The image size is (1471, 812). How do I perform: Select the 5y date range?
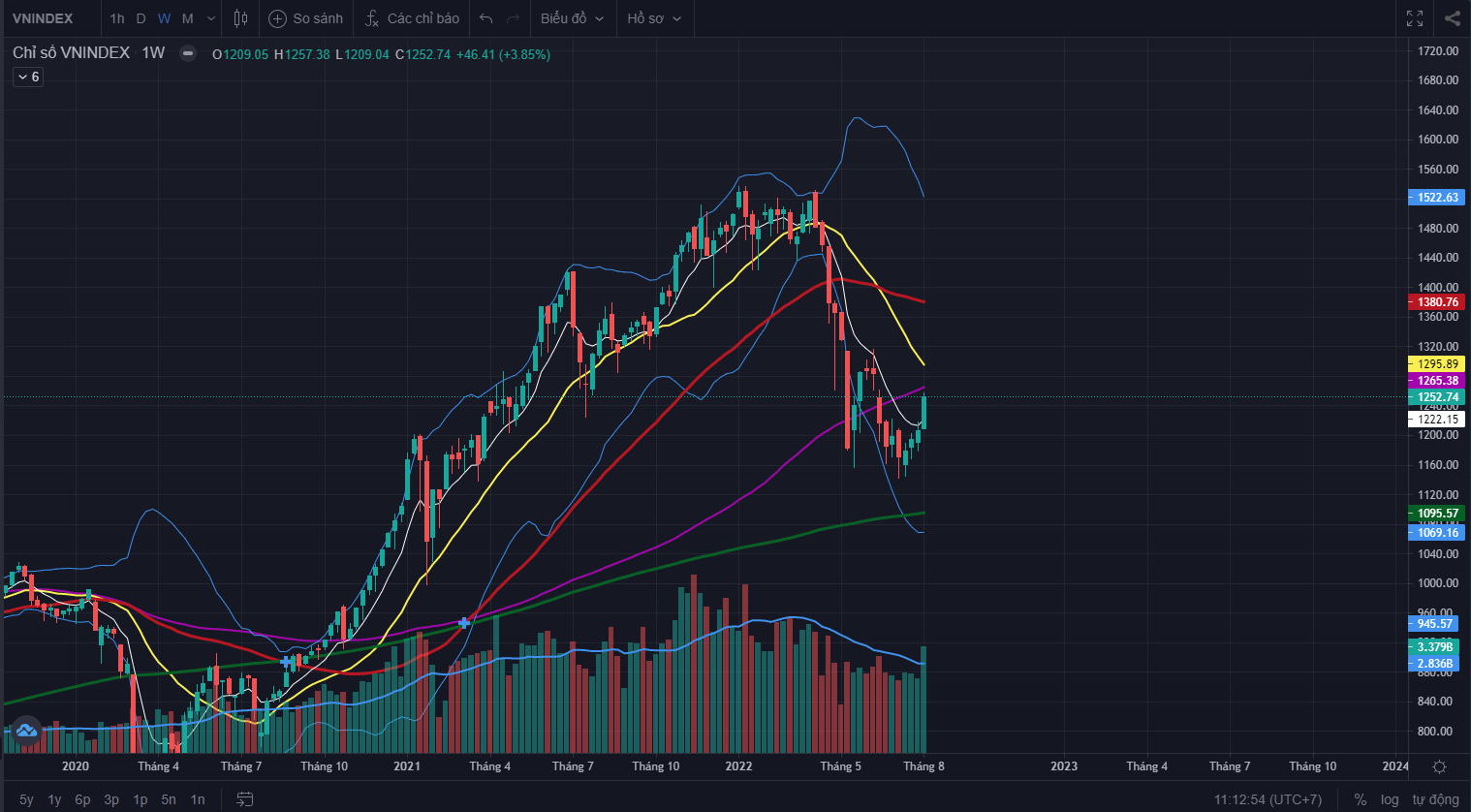pyautogui.click(x=26, y=799)
